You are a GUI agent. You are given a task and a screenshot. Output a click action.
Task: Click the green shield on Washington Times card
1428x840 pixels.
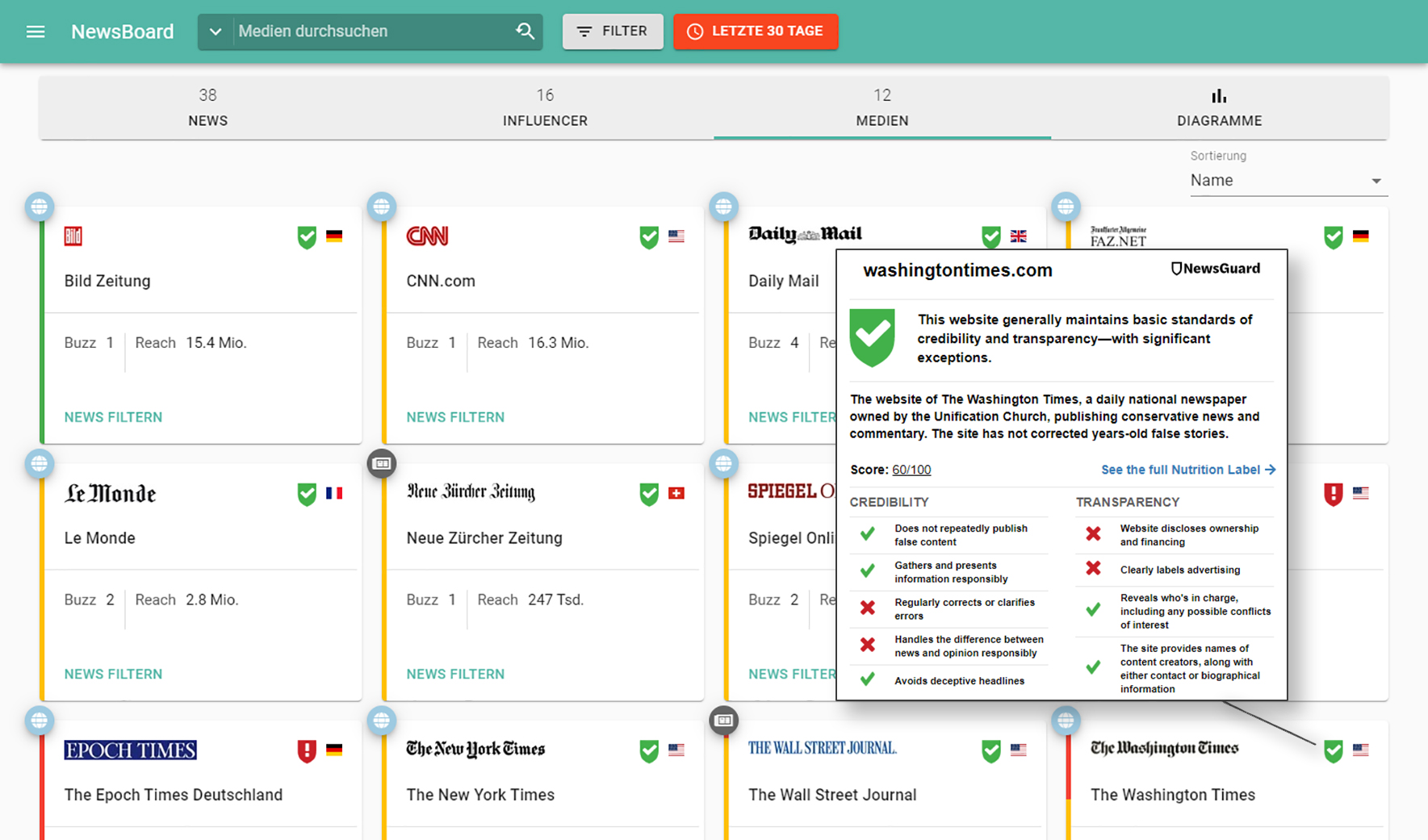click(1334, 750)
